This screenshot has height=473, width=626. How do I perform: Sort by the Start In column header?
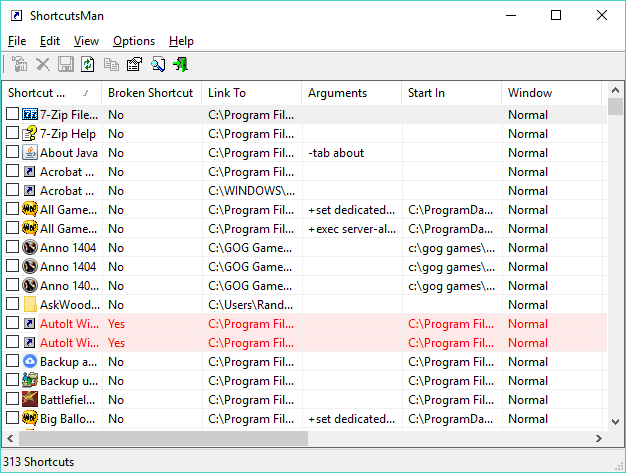[x=451, y=93]
